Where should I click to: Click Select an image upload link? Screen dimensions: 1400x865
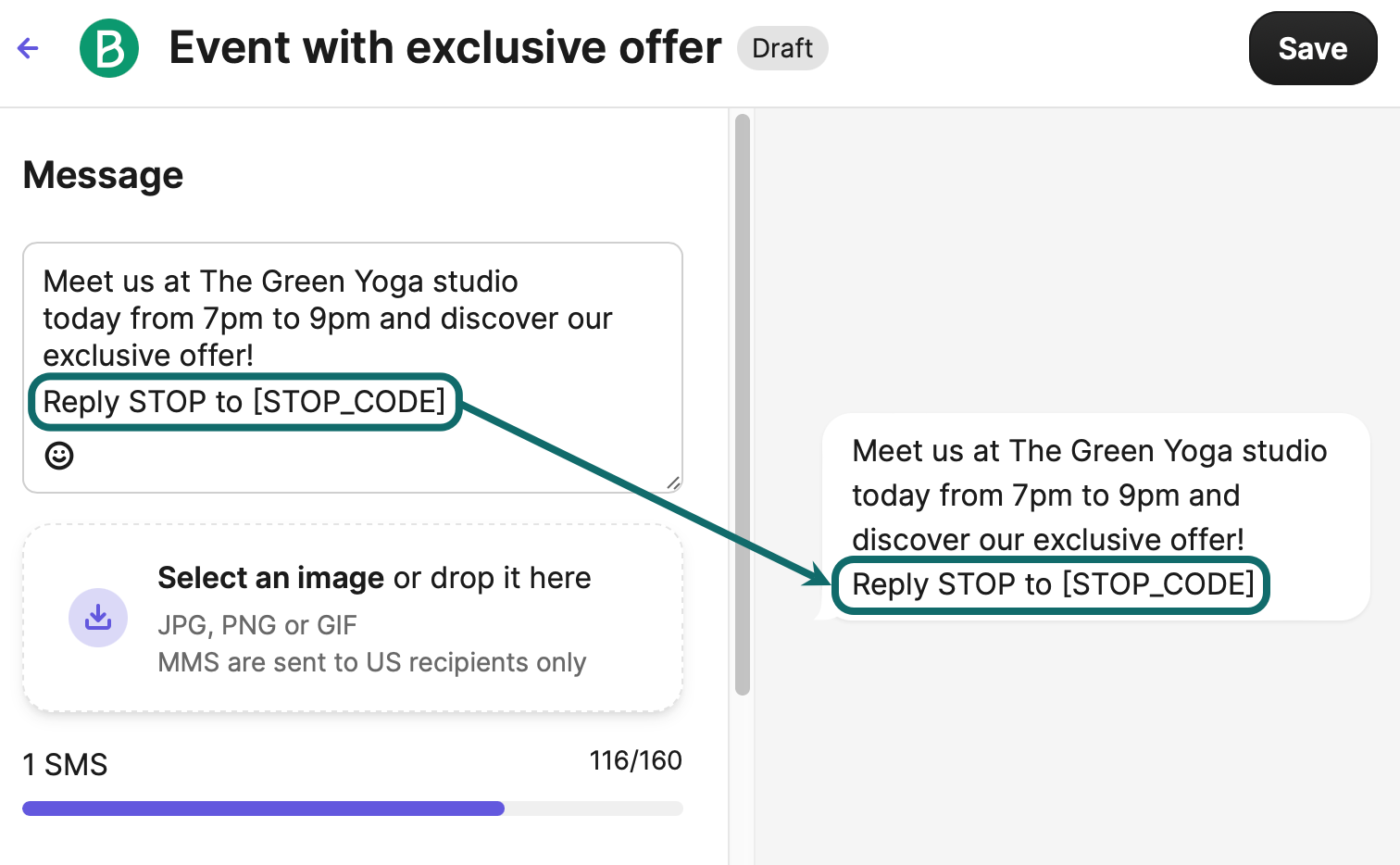pyautogui.click(x=270, y=577)
